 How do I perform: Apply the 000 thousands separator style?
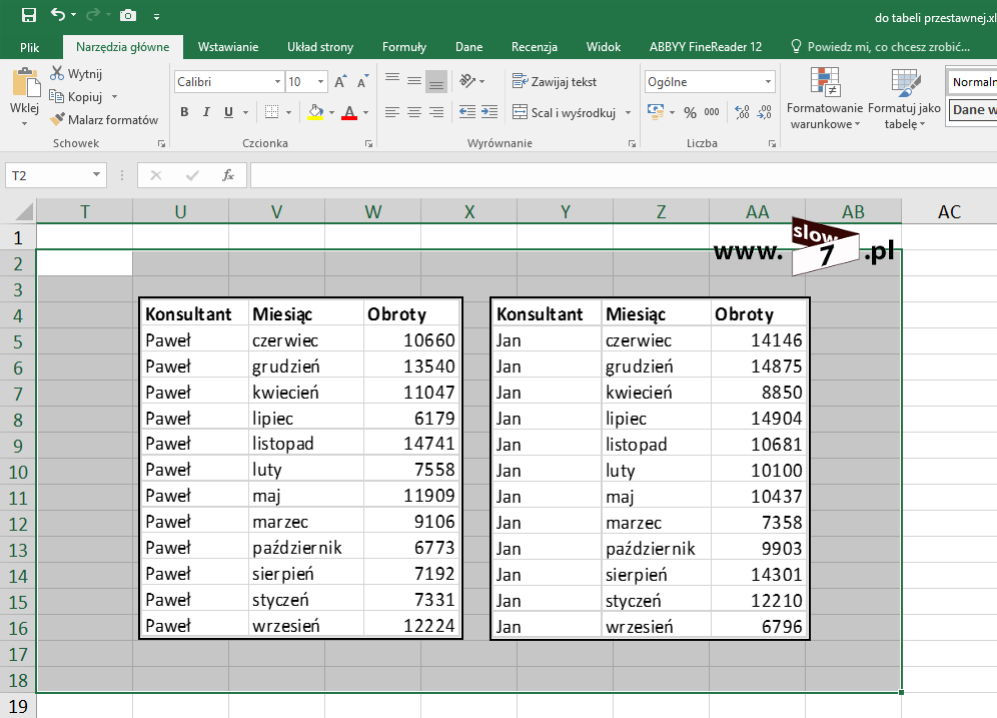click(x=712, y=112)
